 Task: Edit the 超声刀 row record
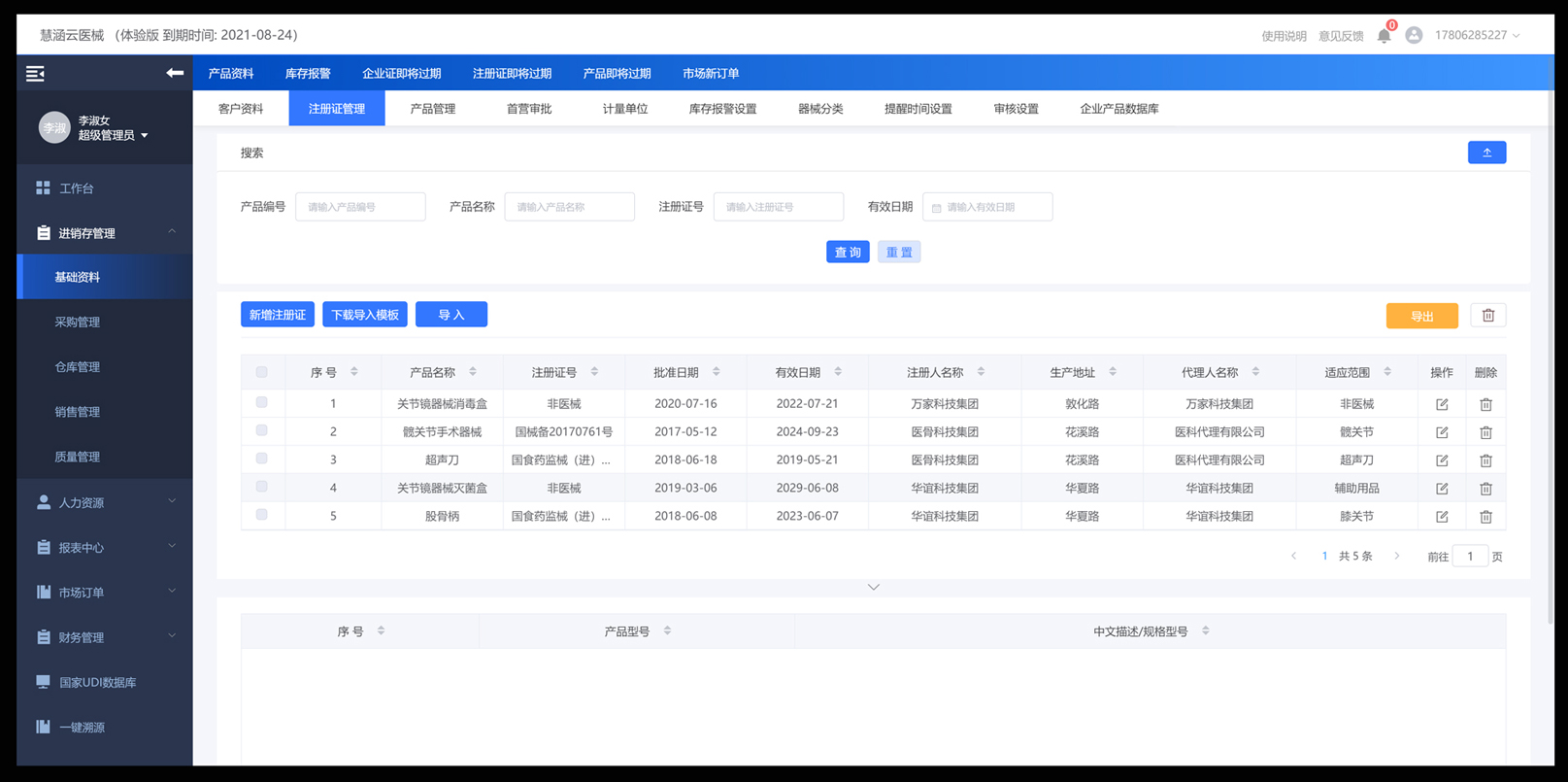[1442, 460]
